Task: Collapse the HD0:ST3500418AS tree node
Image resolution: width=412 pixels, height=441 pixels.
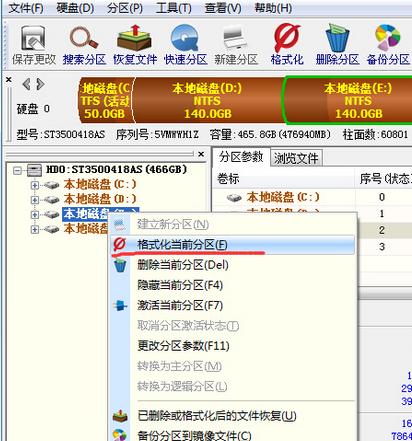Action: 17,171
